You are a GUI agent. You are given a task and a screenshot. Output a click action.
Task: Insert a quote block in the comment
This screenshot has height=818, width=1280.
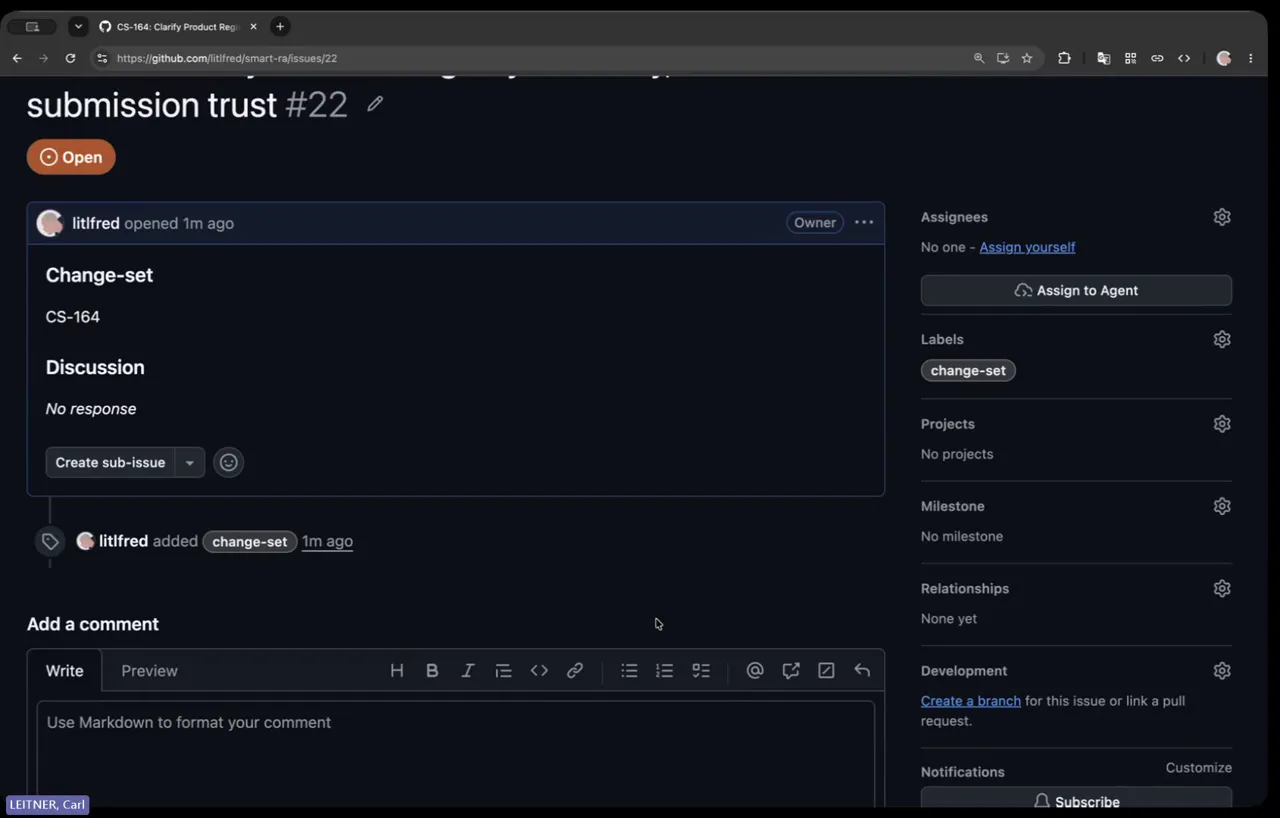tap(503, 671)
